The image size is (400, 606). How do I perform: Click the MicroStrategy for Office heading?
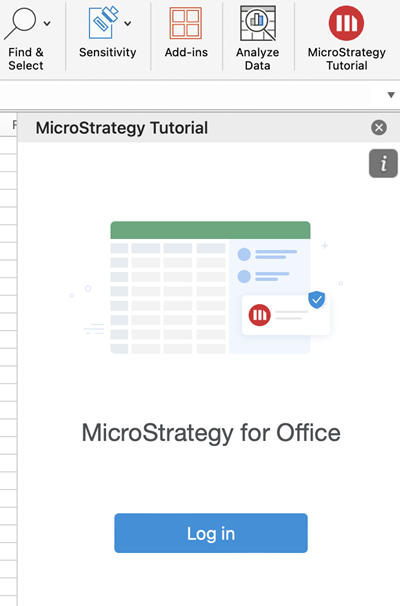point(211,433)
